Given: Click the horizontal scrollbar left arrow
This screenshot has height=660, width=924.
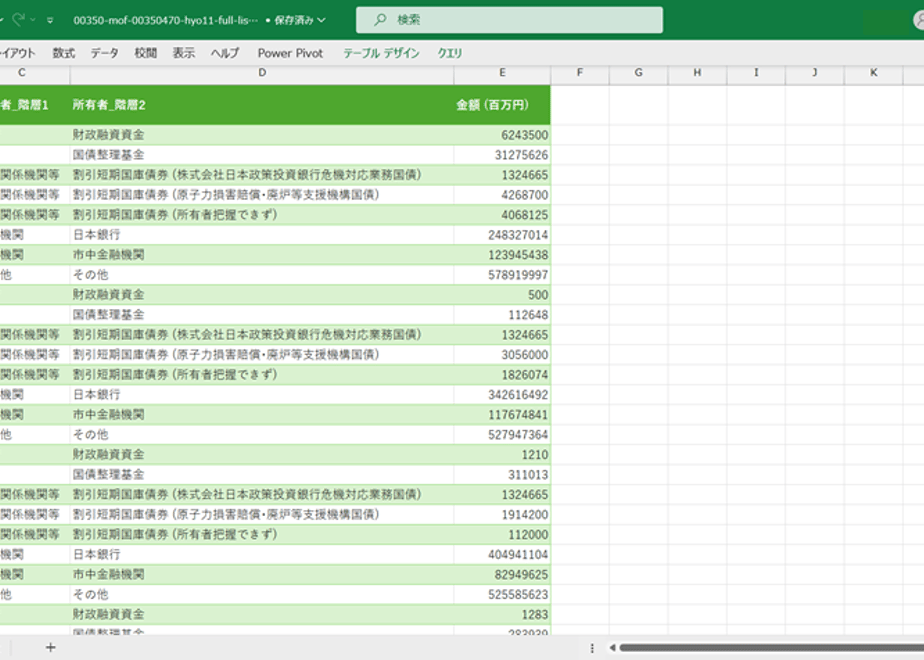Looking at the screenshot, I should [612, 648].
